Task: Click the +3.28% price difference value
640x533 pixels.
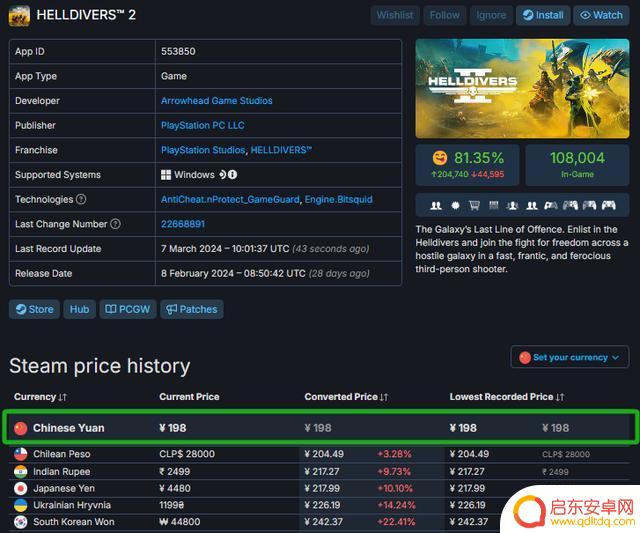Action: (x=394, y=454)
